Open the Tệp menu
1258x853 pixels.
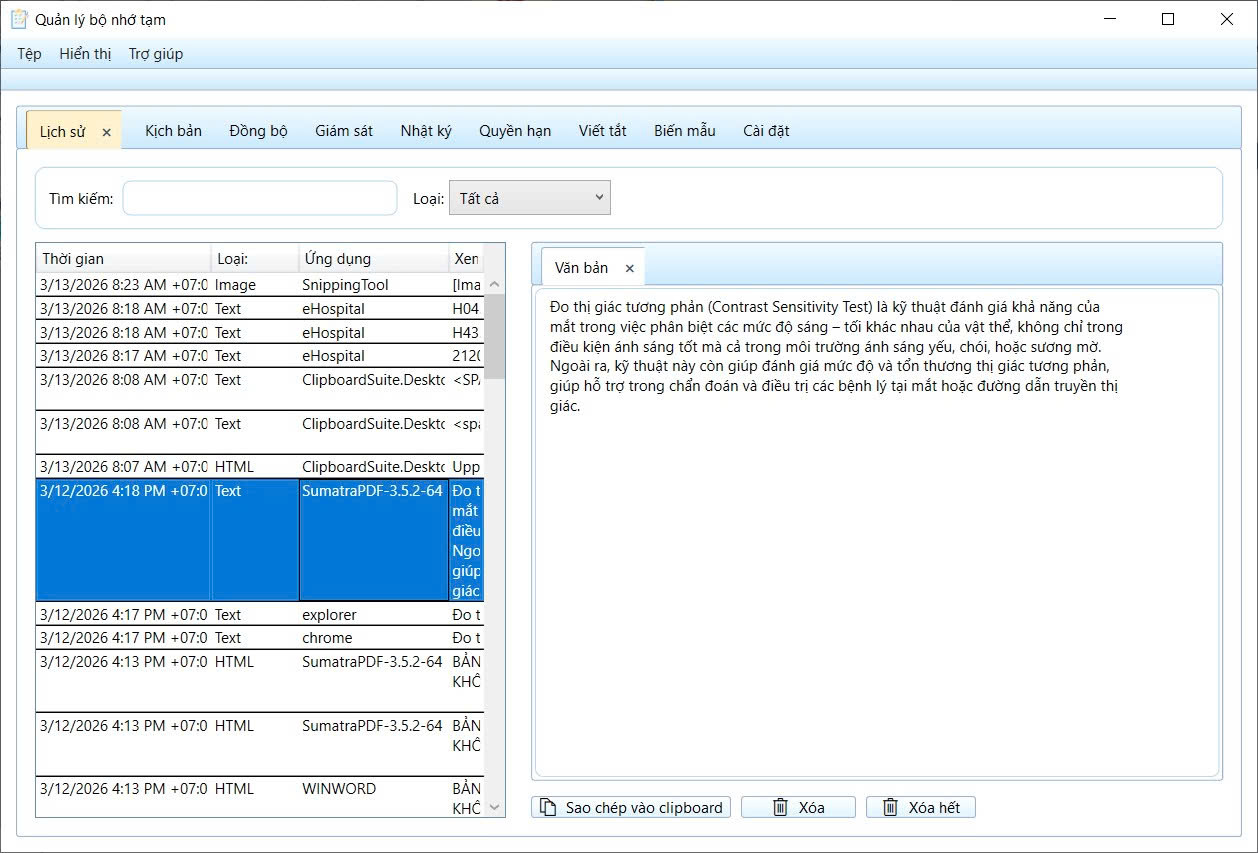(29, 54)
